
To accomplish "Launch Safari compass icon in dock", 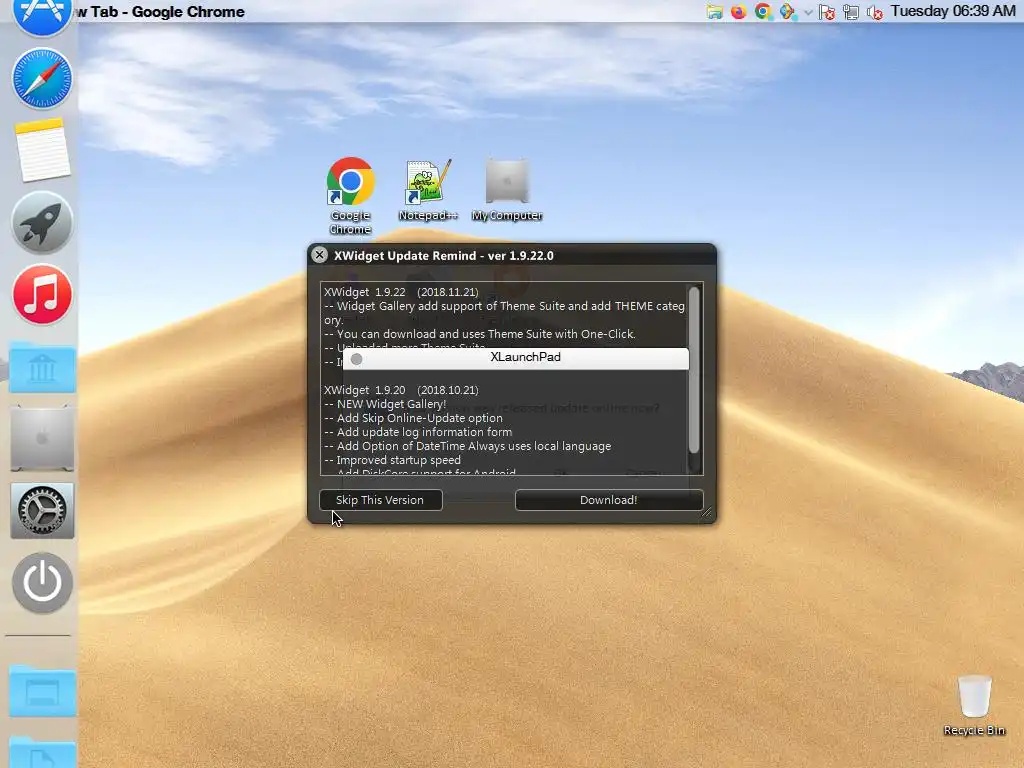I will click(x=42, y=78).
